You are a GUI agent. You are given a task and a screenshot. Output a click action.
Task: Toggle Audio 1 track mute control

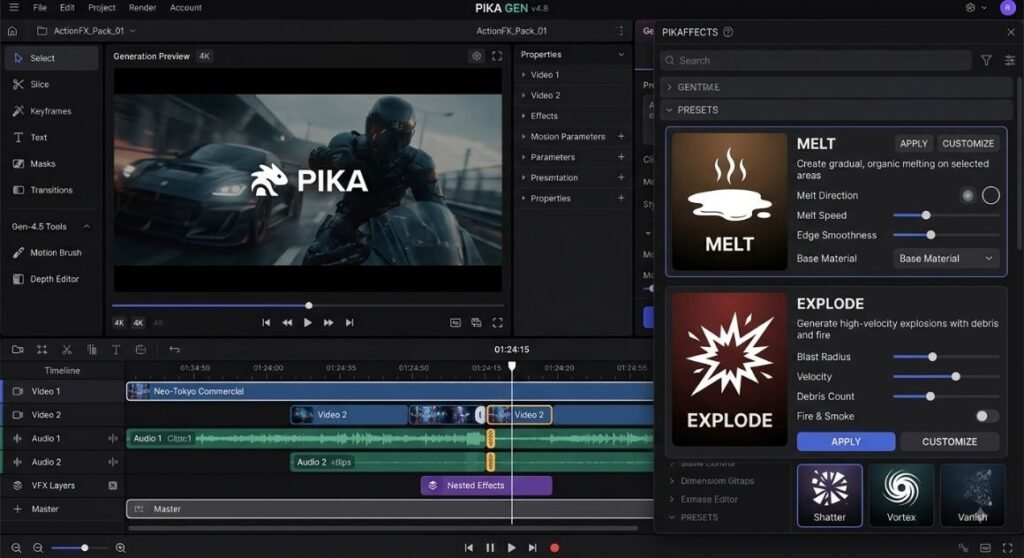click(113, 438)
